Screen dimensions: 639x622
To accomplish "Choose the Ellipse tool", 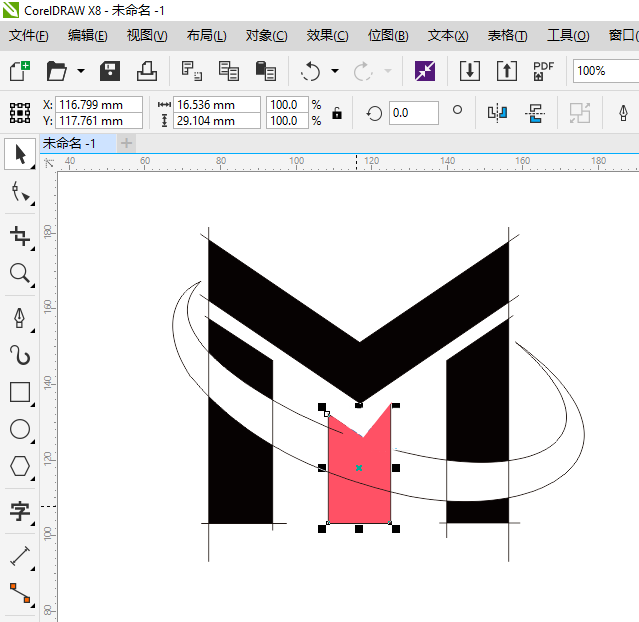I will (19, 430).
